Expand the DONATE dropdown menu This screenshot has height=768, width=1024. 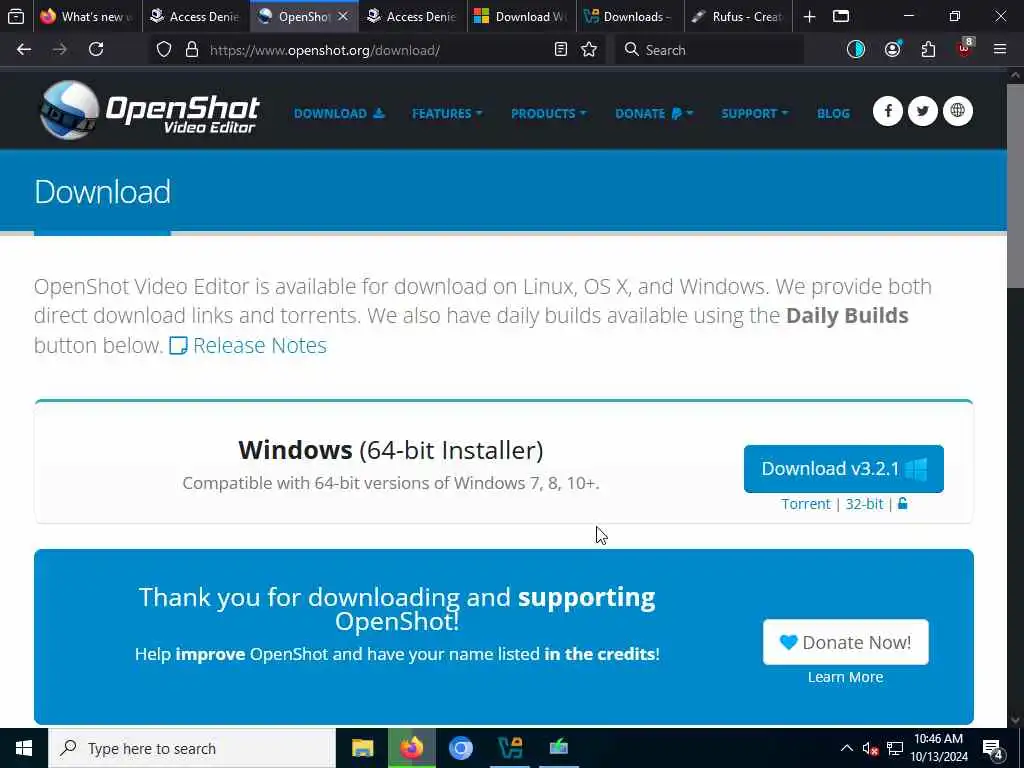coord(654,114)
